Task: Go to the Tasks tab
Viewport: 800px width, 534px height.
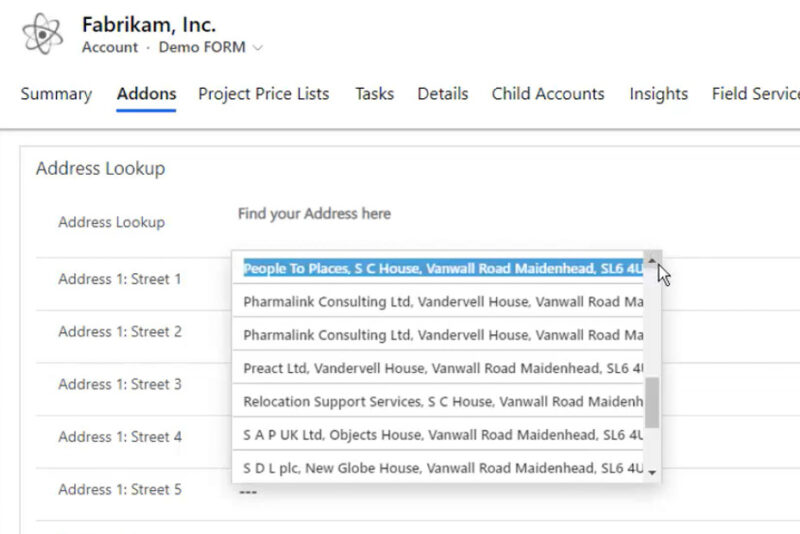Action: pyautogui.click(x=374, y=94)
